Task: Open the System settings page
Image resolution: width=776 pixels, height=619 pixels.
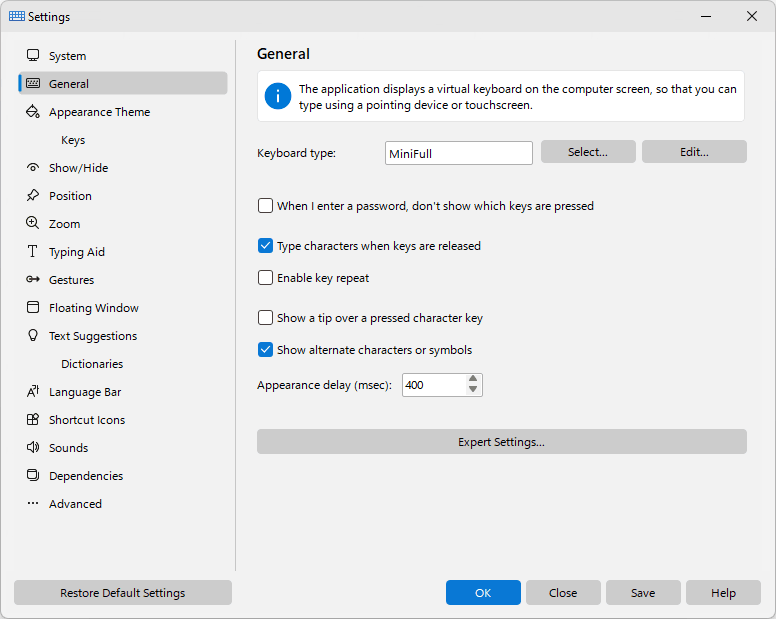Action: [123, 55]
